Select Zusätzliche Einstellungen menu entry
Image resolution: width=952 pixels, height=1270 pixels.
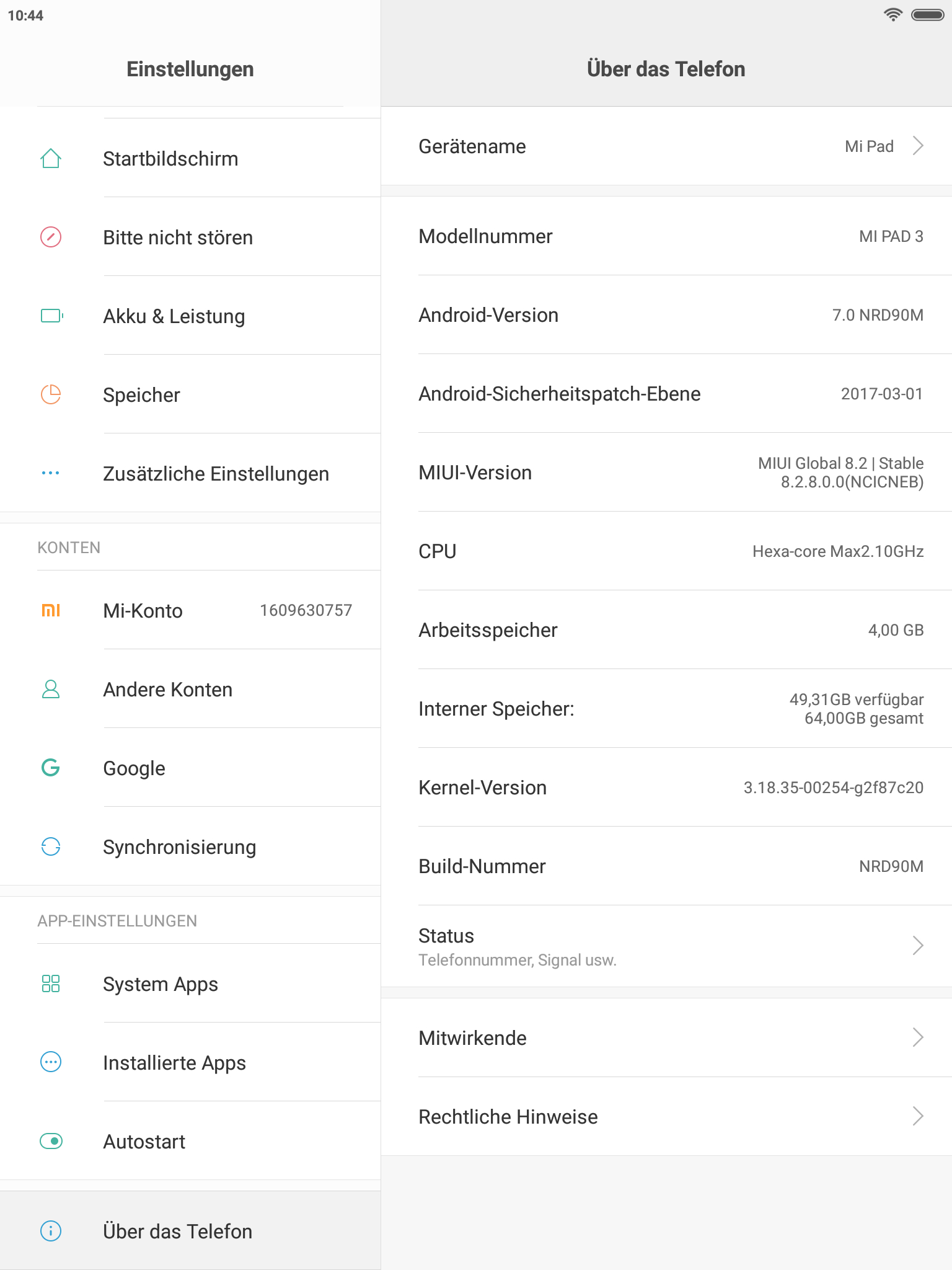(216, 474)
